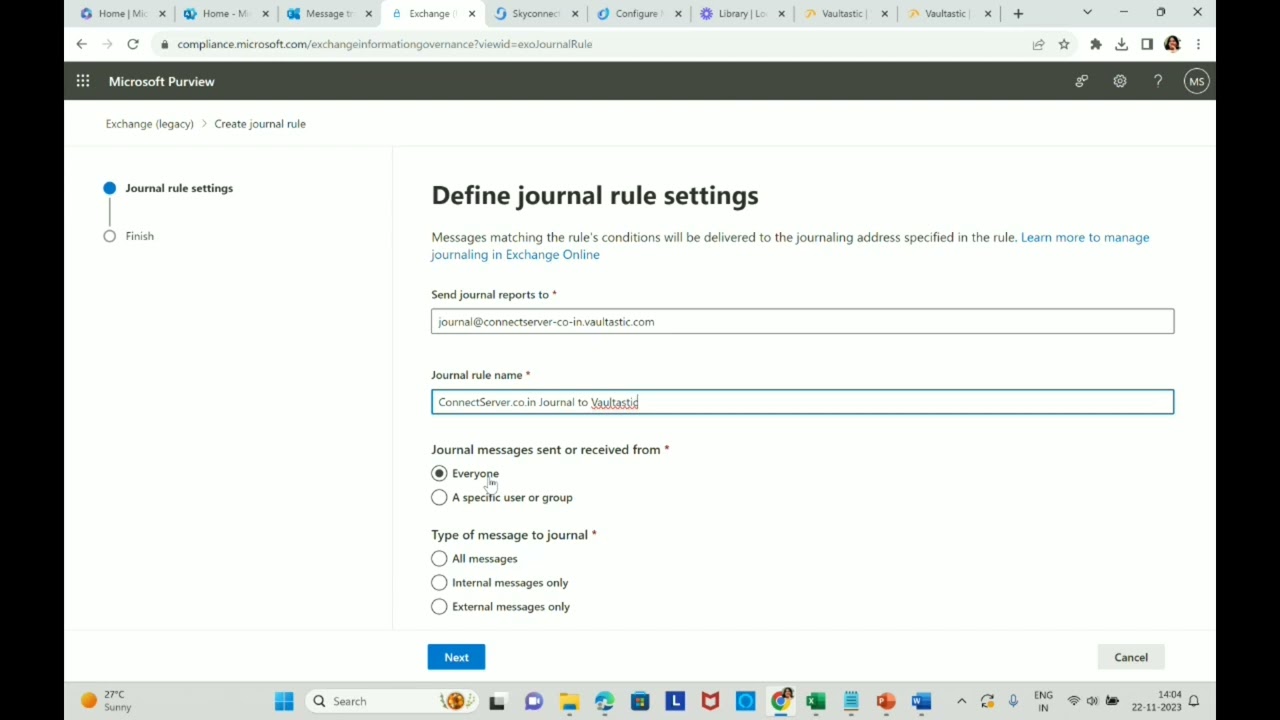Open Microsoft Edge from the taskbar
The image size is (1280, 720).
pos(604,701)
